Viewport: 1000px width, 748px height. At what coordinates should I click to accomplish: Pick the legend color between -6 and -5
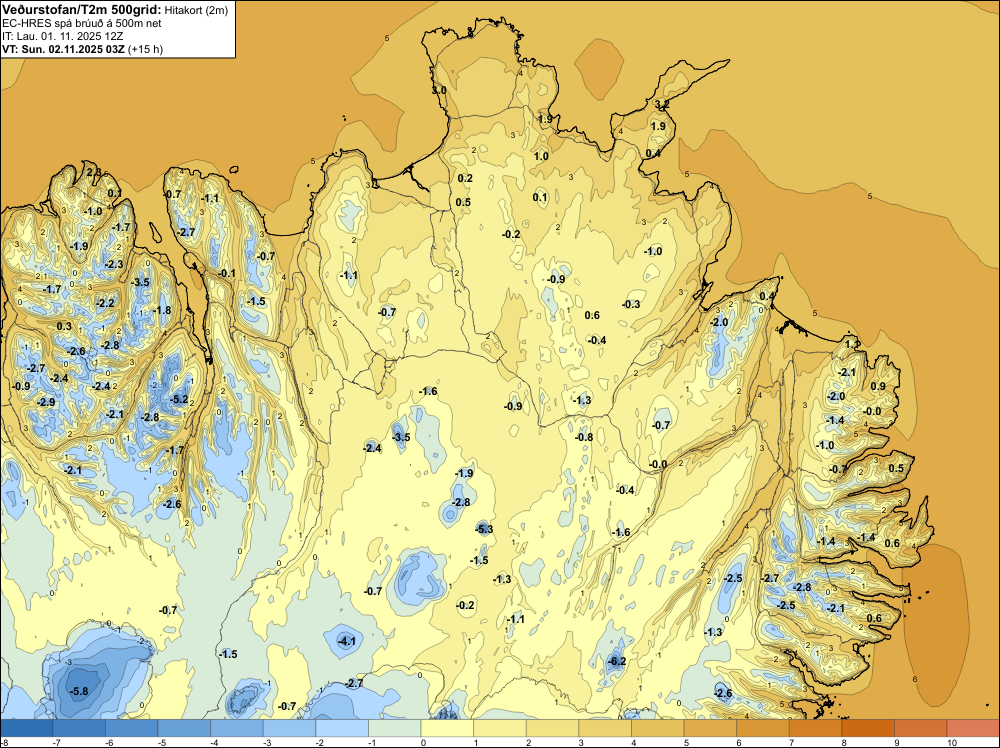click(x=131, y=728)
